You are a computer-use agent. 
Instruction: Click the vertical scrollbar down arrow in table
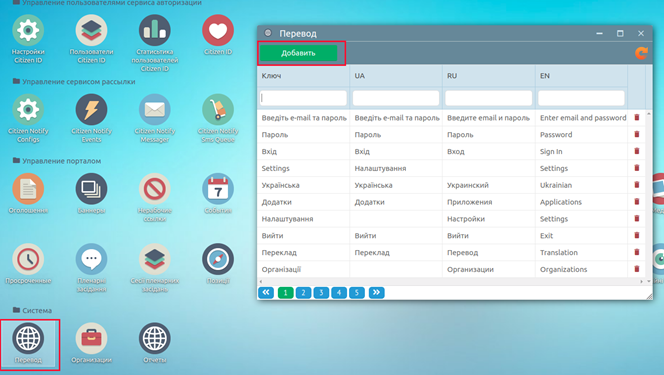(x=648, y=281)
